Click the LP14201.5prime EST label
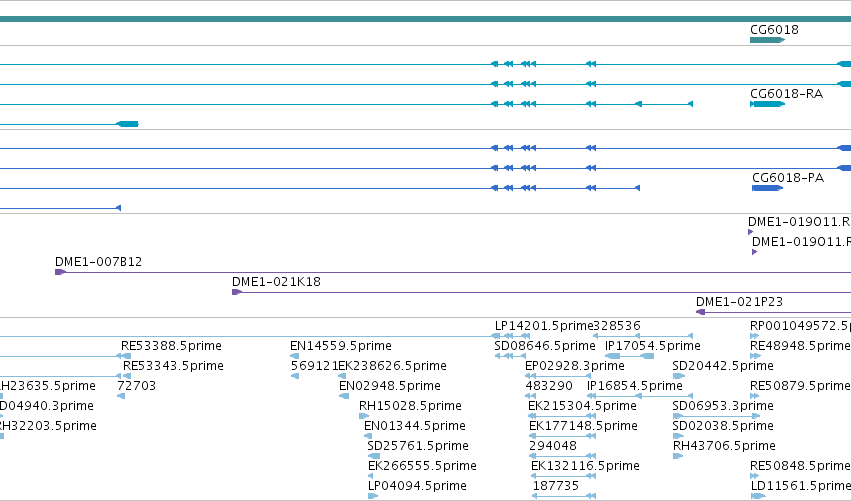This screenshot has height=501, width=851. click(544, 326)
